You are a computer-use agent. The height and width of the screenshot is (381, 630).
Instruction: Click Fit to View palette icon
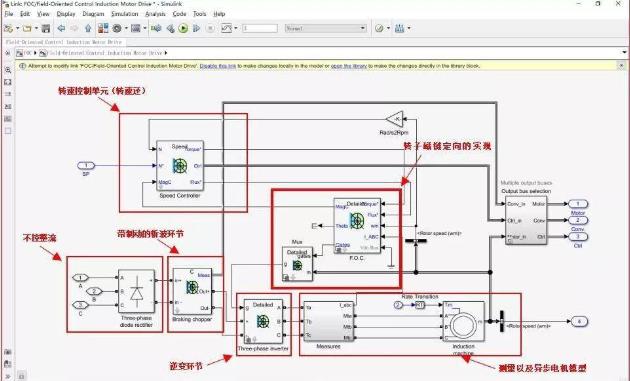tap(8, 82)
